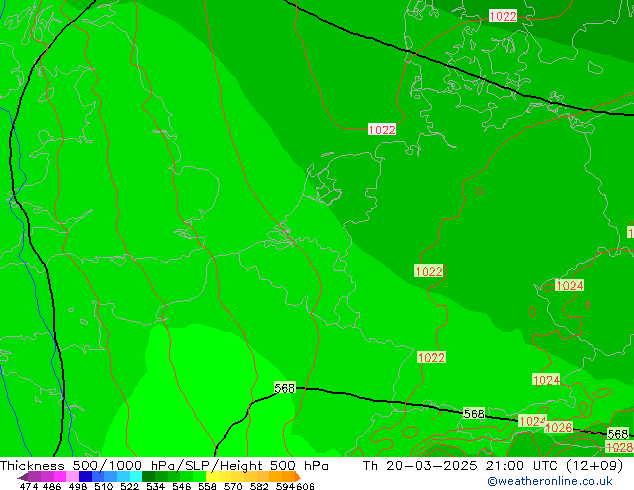Screen dimensions: 634x490
Task: Click the legend value 594
Action: pyautogui.click(x=285, y=486)
